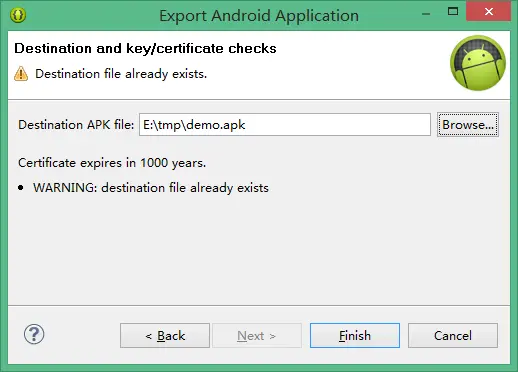Image resolution: width=518 pixels, height=372 pixels.
Task: Complete the export with Finish
Action: (355, 335)
